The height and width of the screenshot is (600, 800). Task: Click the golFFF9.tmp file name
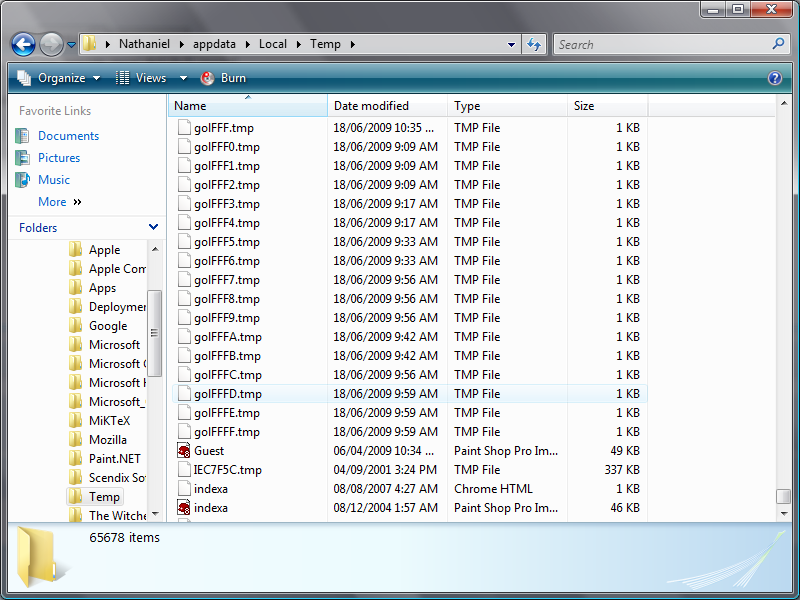tap(227, 318)
